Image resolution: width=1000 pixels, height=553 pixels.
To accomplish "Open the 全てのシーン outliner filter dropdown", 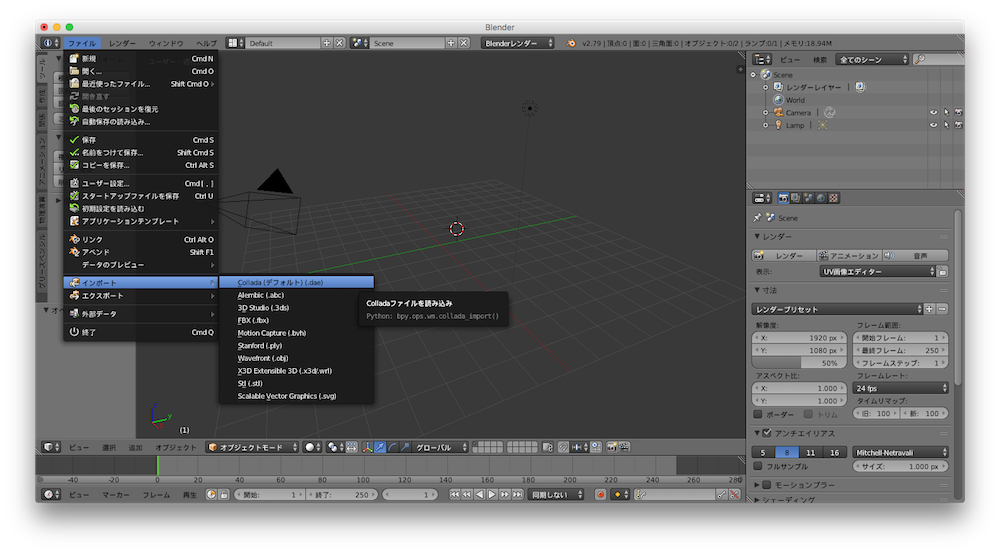I will [x=872, y=60].
